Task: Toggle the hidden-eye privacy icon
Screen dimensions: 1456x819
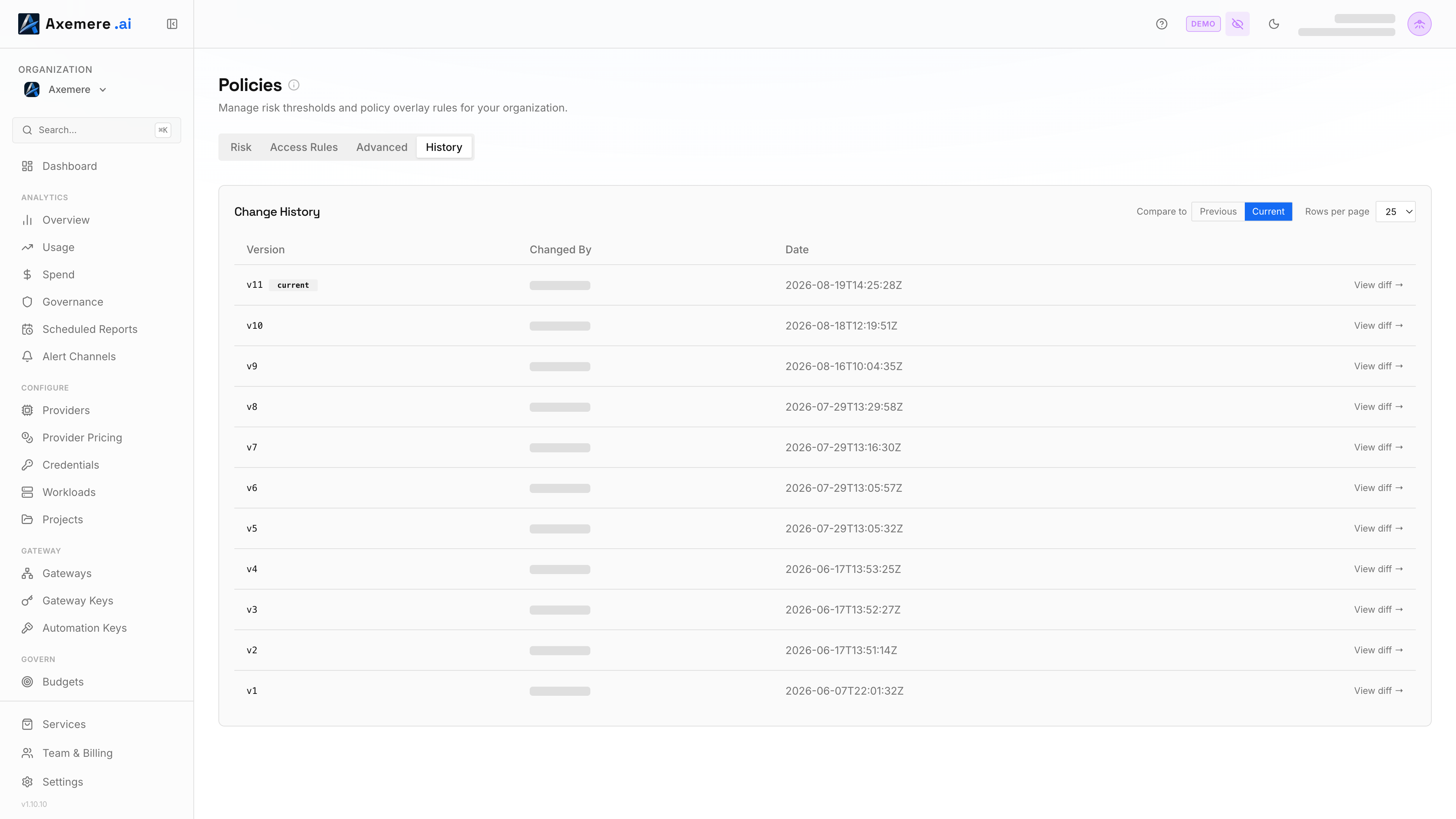Action: pyautogui.click(x=1237, y=24)
